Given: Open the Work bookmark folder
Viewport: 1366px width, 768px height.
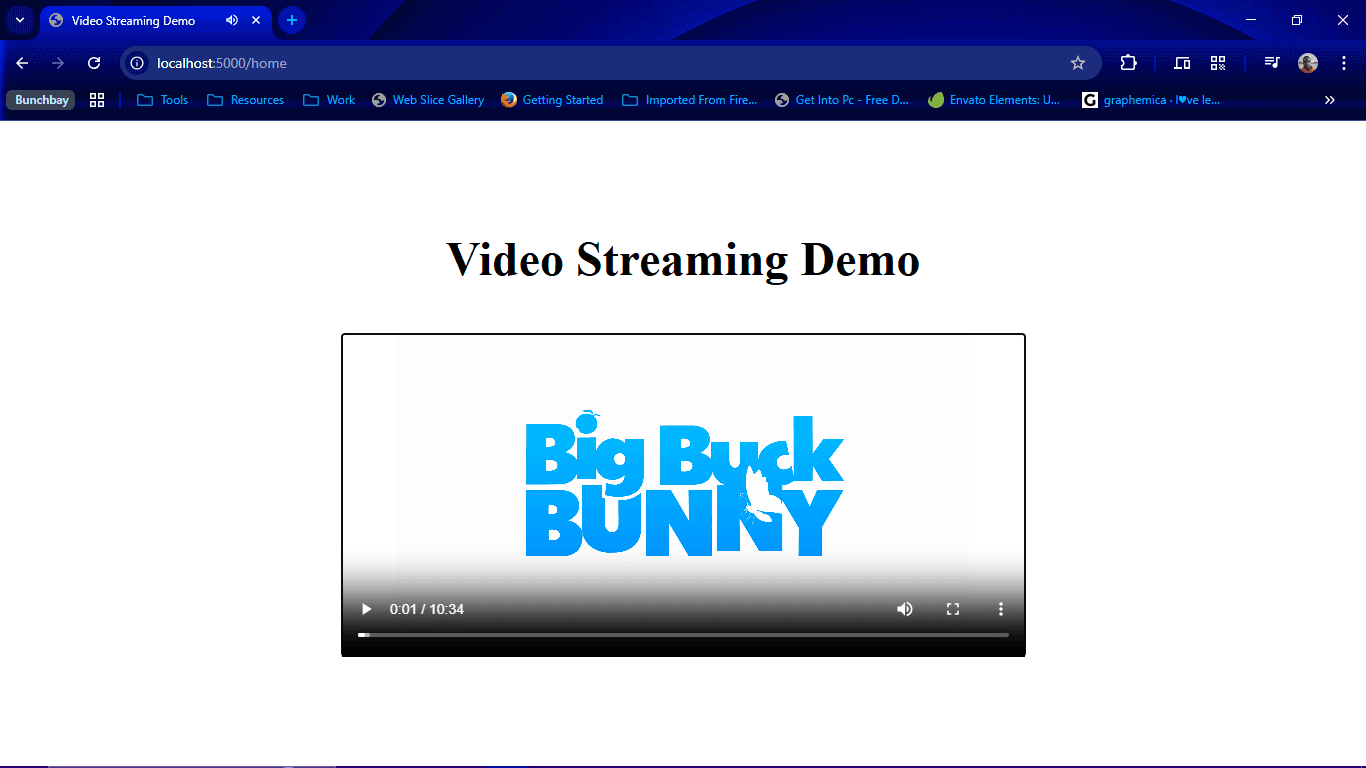Looking at the screenshot, I should click(329, 100).
